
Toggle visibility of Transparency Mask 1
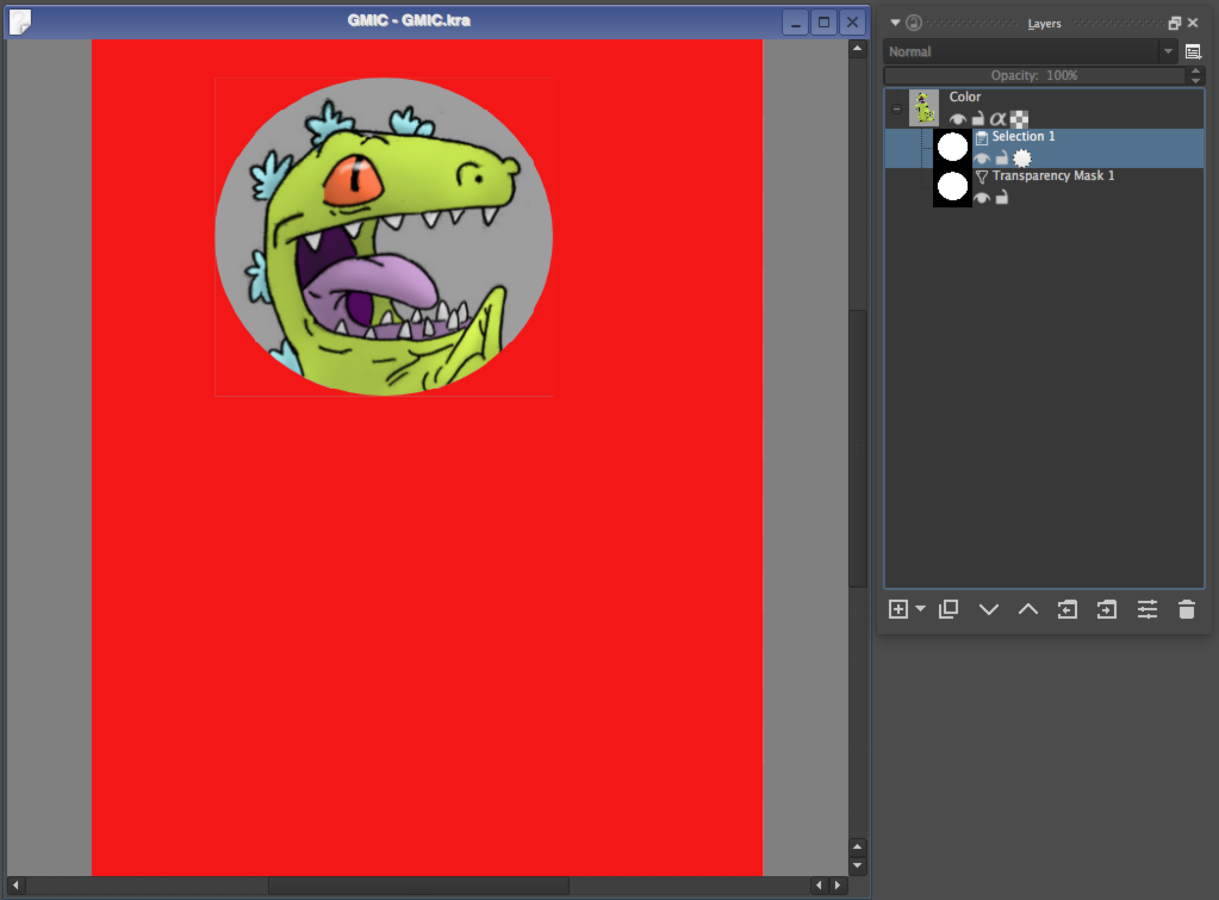pyautogui.click(x=982, y=198)
